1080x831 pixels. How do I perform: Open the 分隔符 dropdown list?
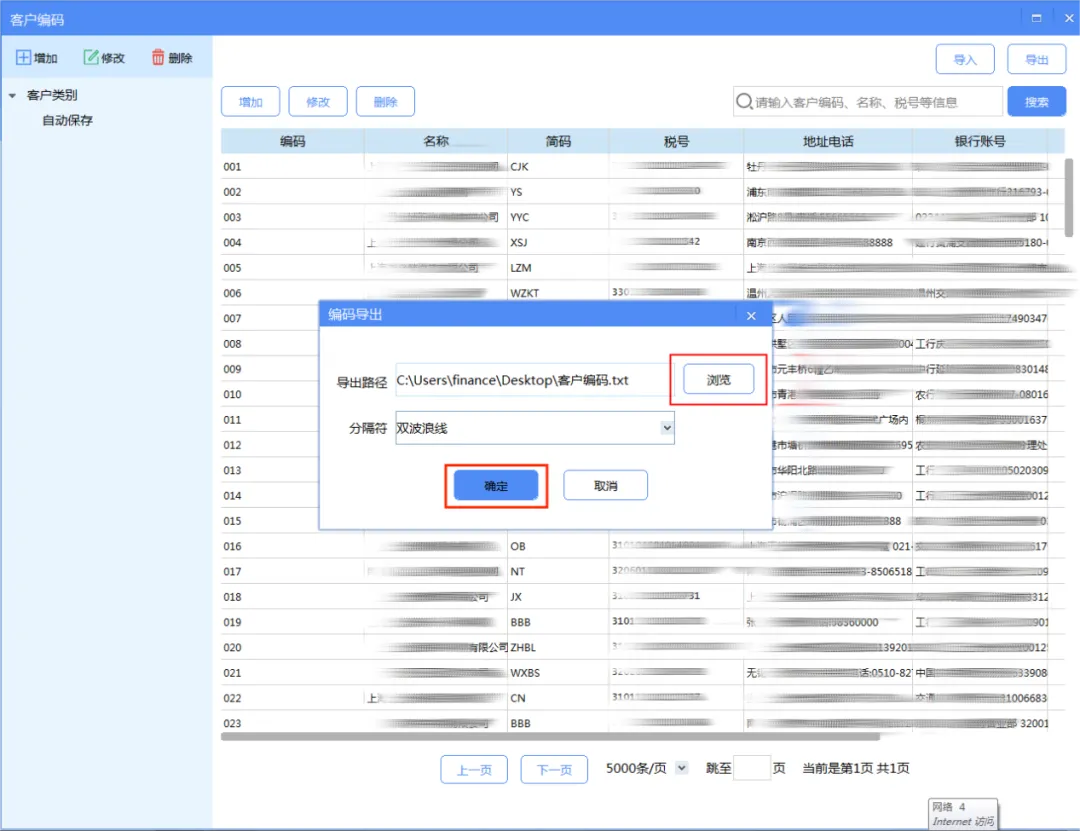(666, 428)
